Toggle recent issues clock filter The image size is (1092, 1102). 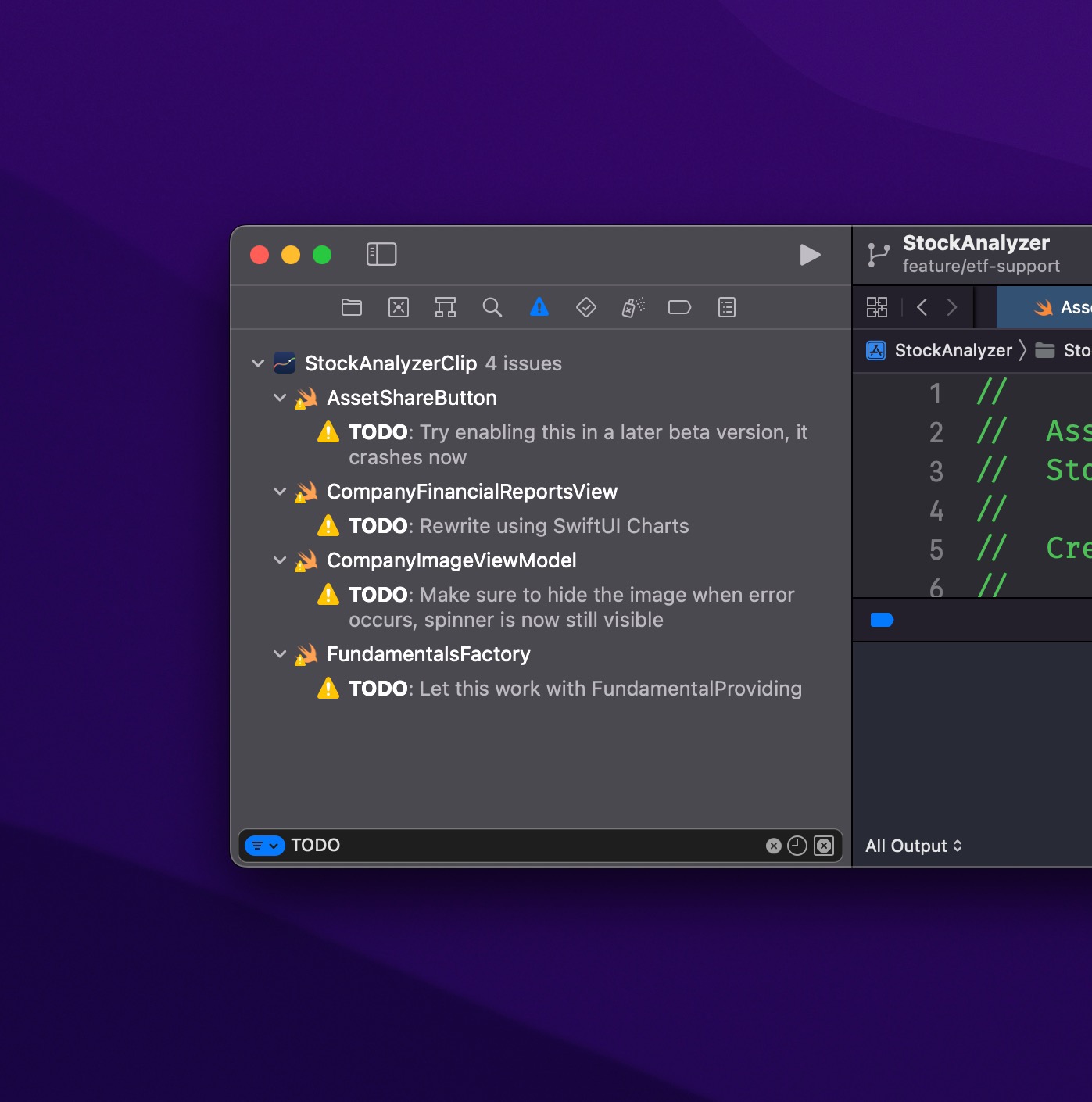click(797, 846)
